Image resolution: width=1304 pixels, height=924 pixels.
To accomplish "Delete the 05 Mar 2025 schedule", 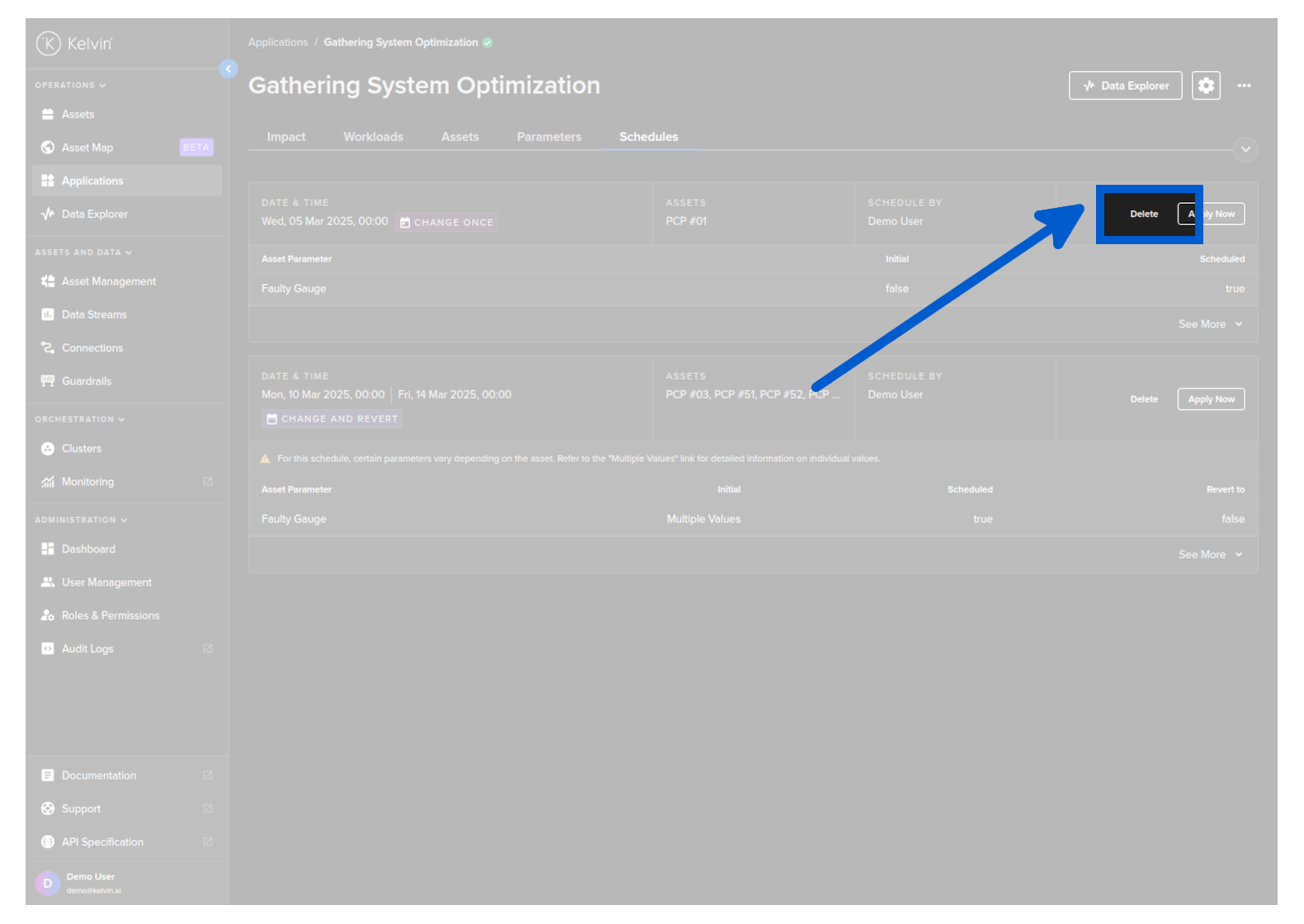I will tap(1143, 214).
